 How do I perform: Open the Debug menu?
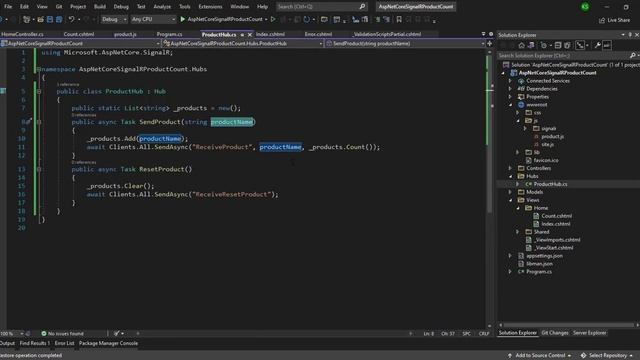[121, 7]
